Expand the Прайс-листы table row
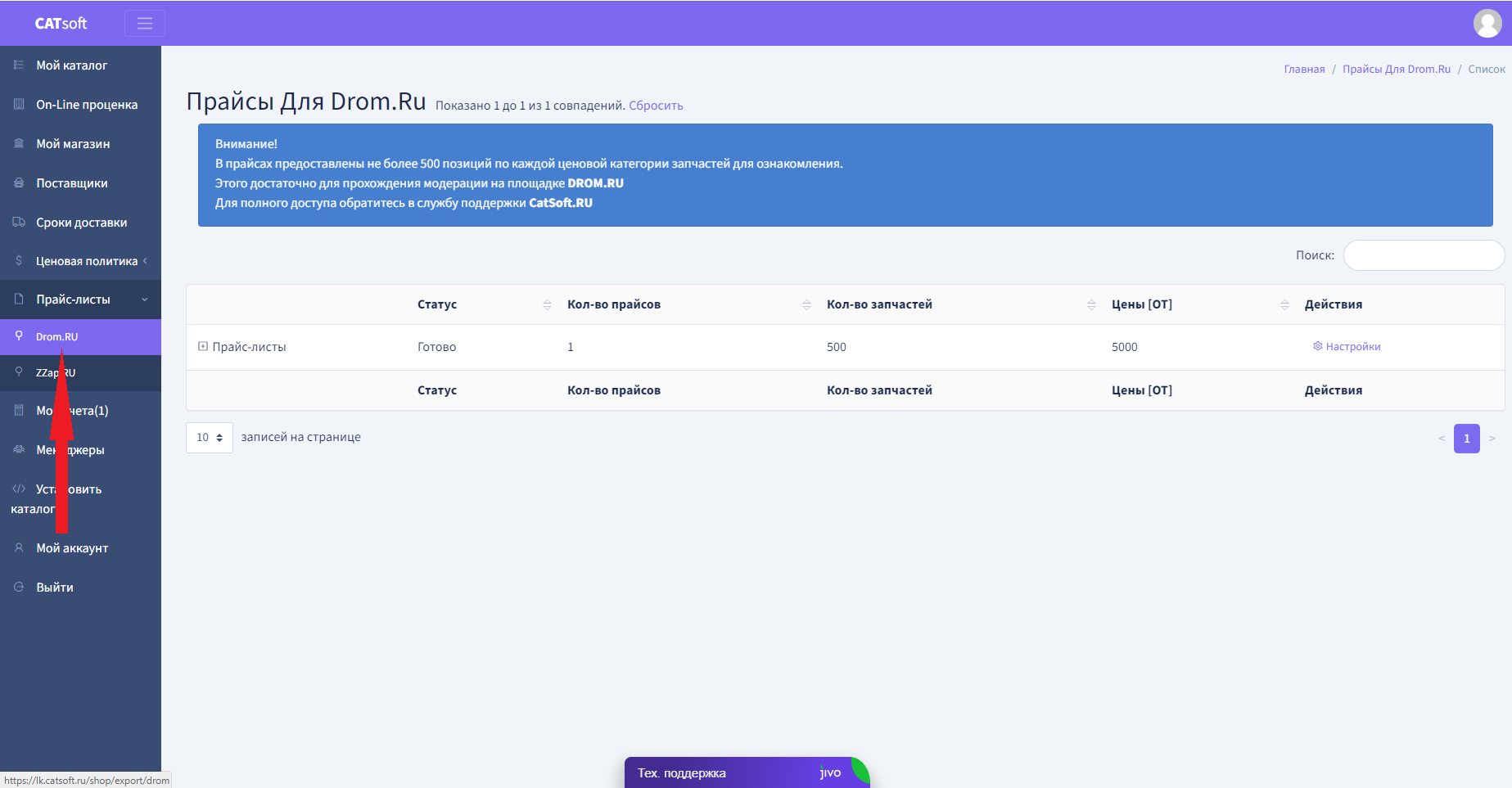The width and height of the screenshot is (1512, 788). point(203,346)
